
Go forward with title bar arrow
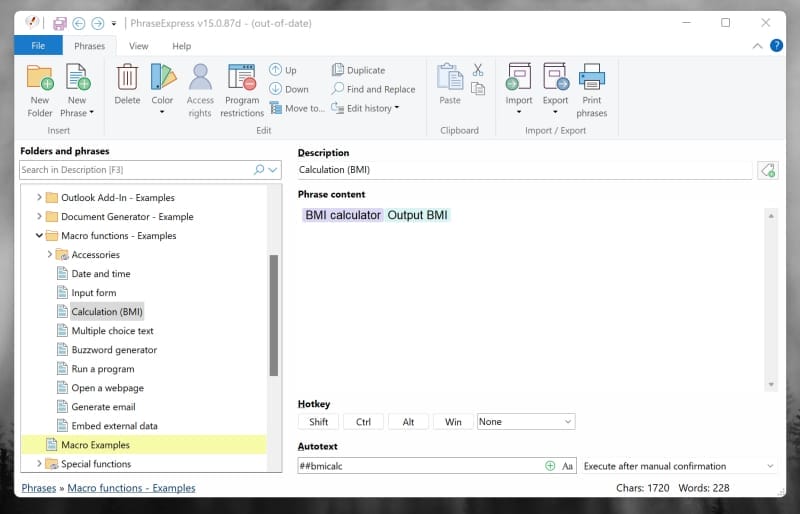click(97, 23)
